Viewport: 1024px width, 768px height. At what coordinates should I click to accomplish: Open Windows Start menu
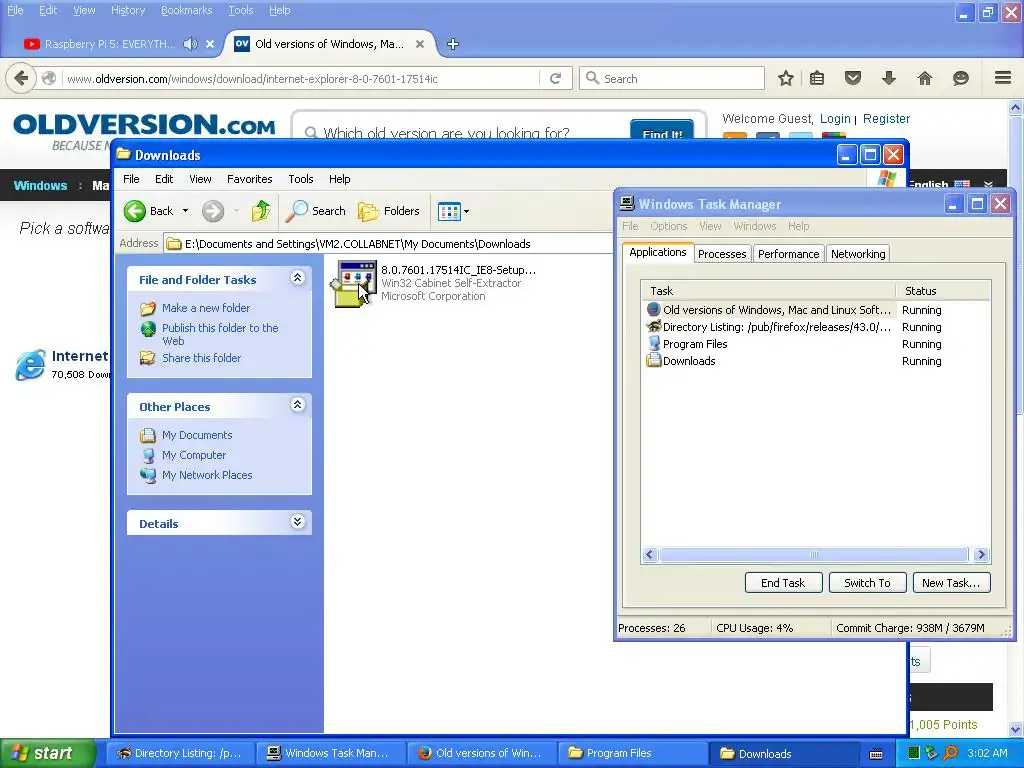pos(48,753)
